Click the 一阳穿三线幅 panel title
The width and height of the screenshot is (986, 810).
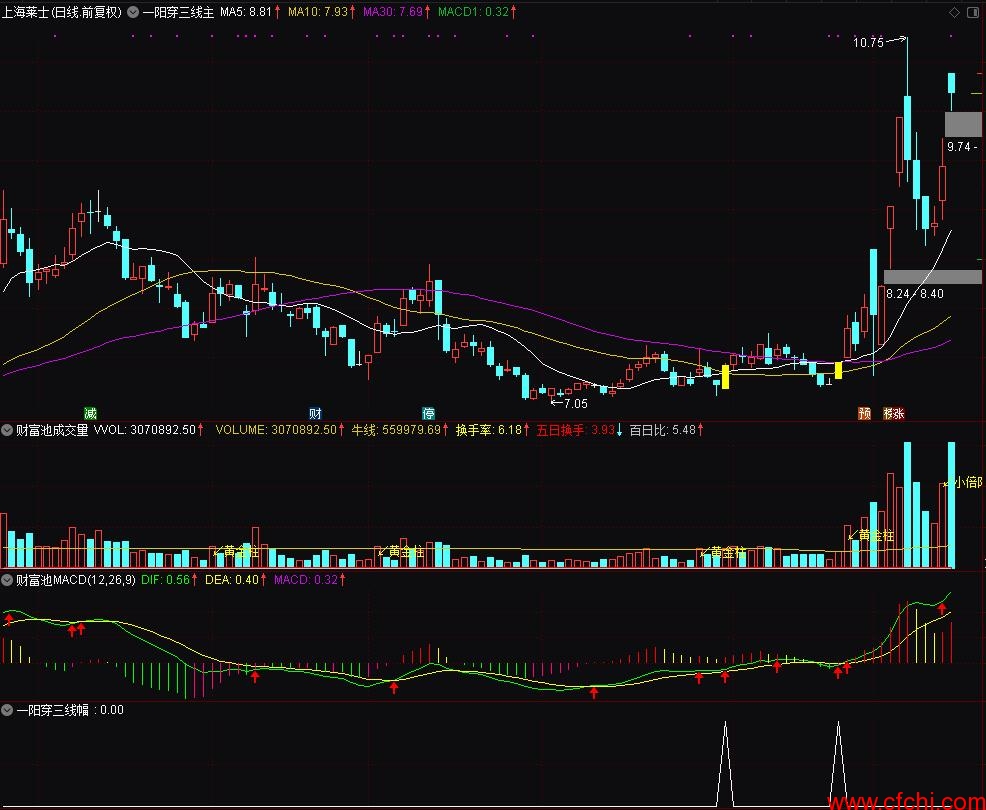pyautogui.click(x=53, y=710)
